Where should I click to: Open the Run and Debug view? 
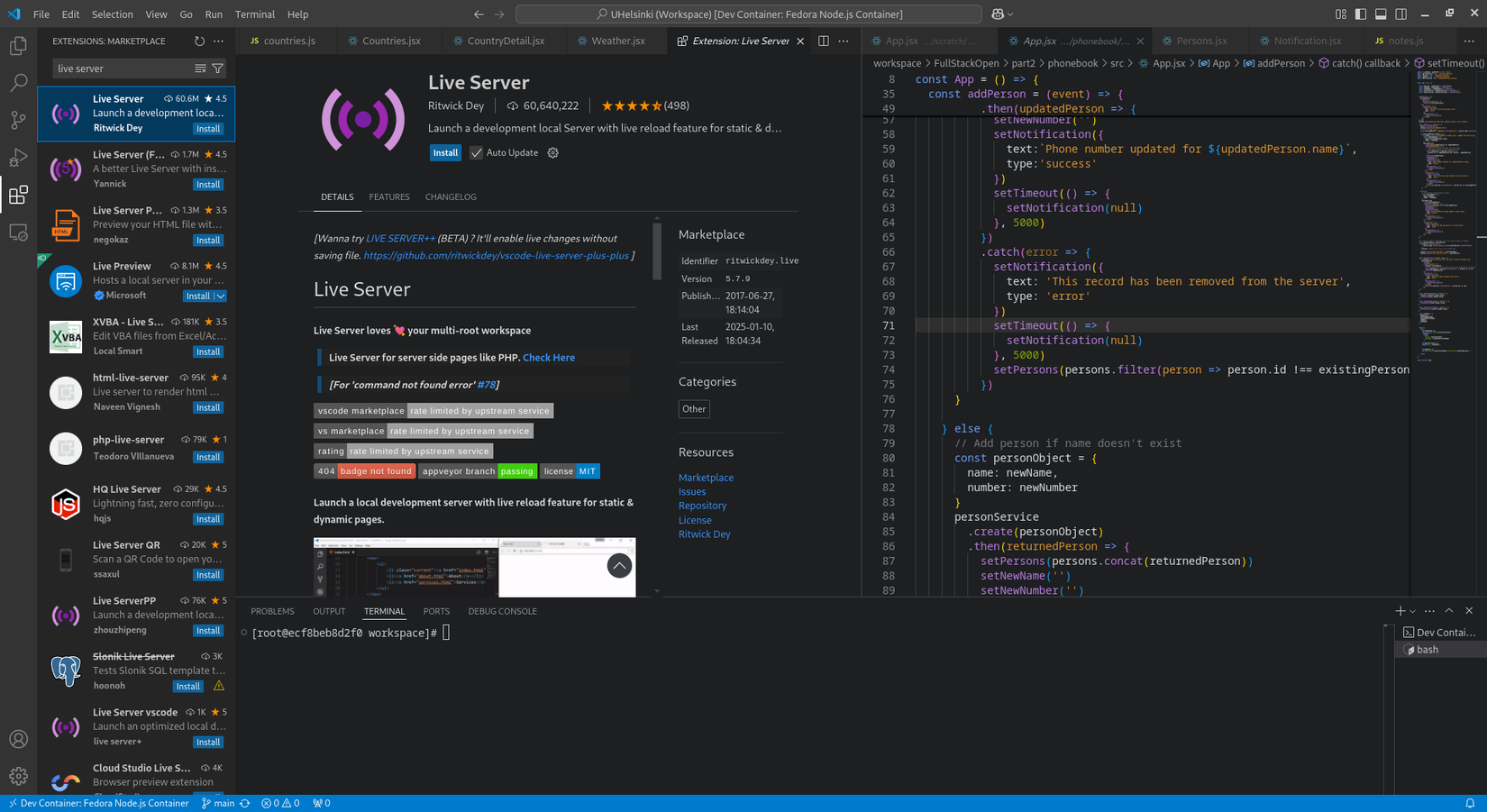18,157
